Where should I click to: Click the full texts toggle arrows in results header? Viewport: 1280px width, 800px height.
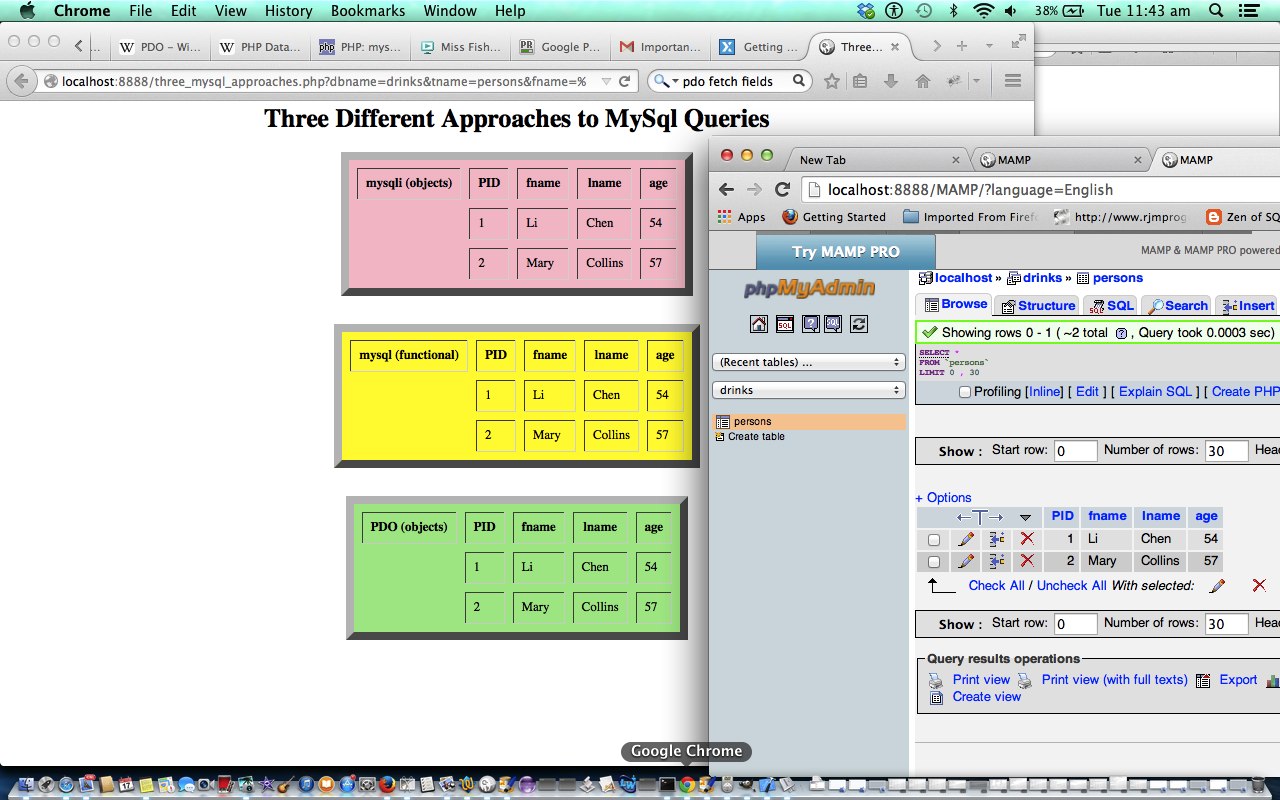pos(979,517)
